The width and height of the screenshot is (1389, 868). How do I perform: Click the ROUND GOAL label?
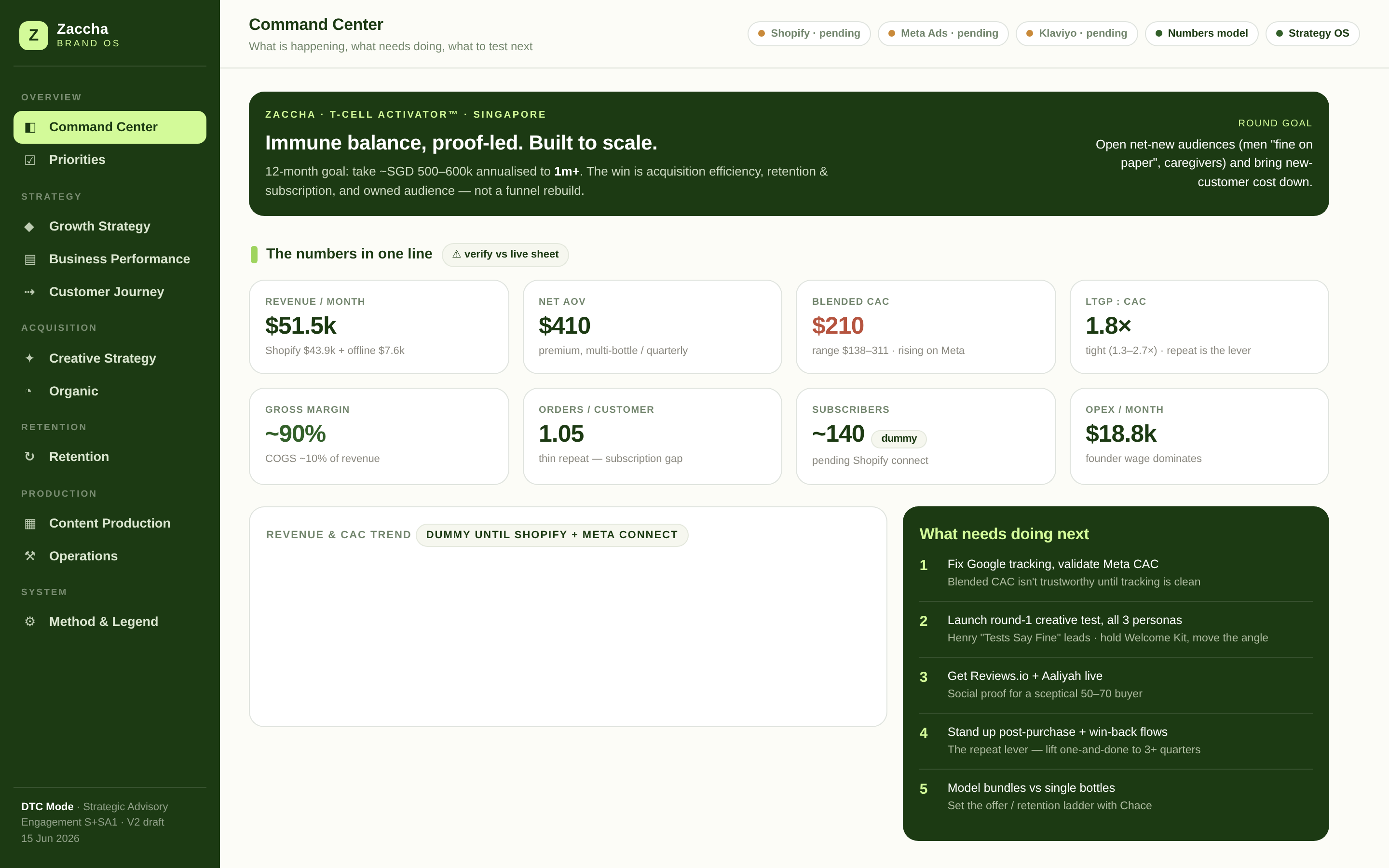click(x=1275, y=123)
